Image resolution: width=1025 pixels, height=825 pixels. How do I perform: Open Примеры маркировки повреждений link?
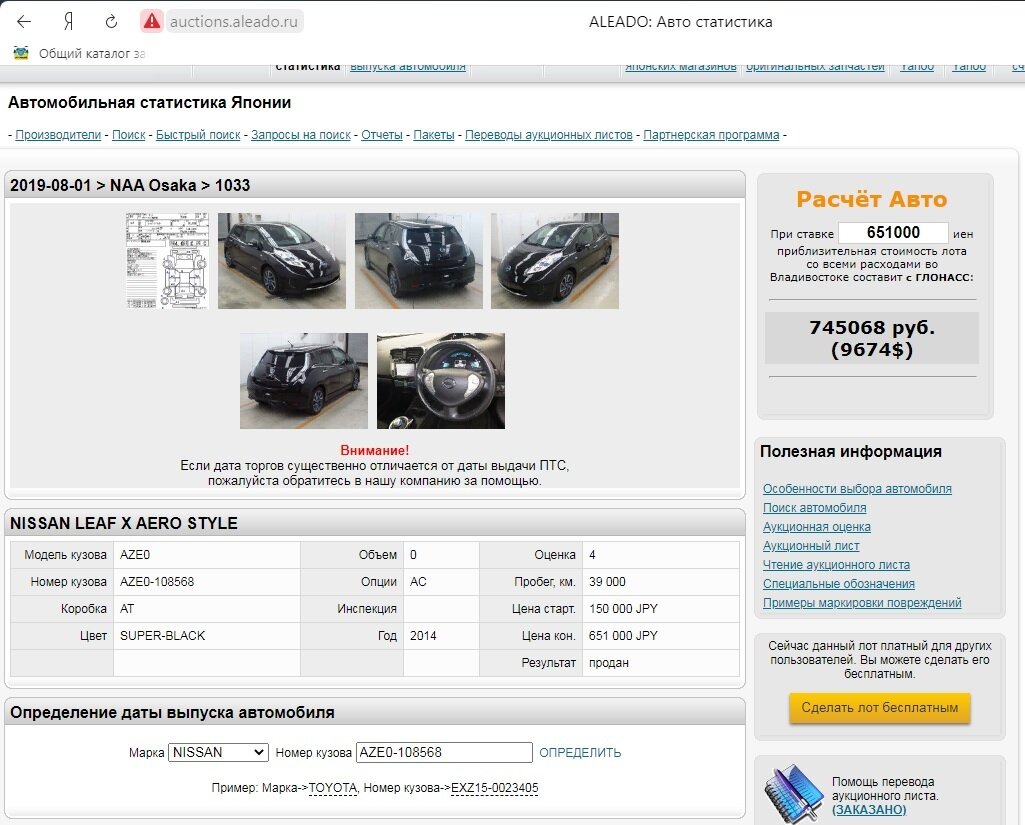862,603
